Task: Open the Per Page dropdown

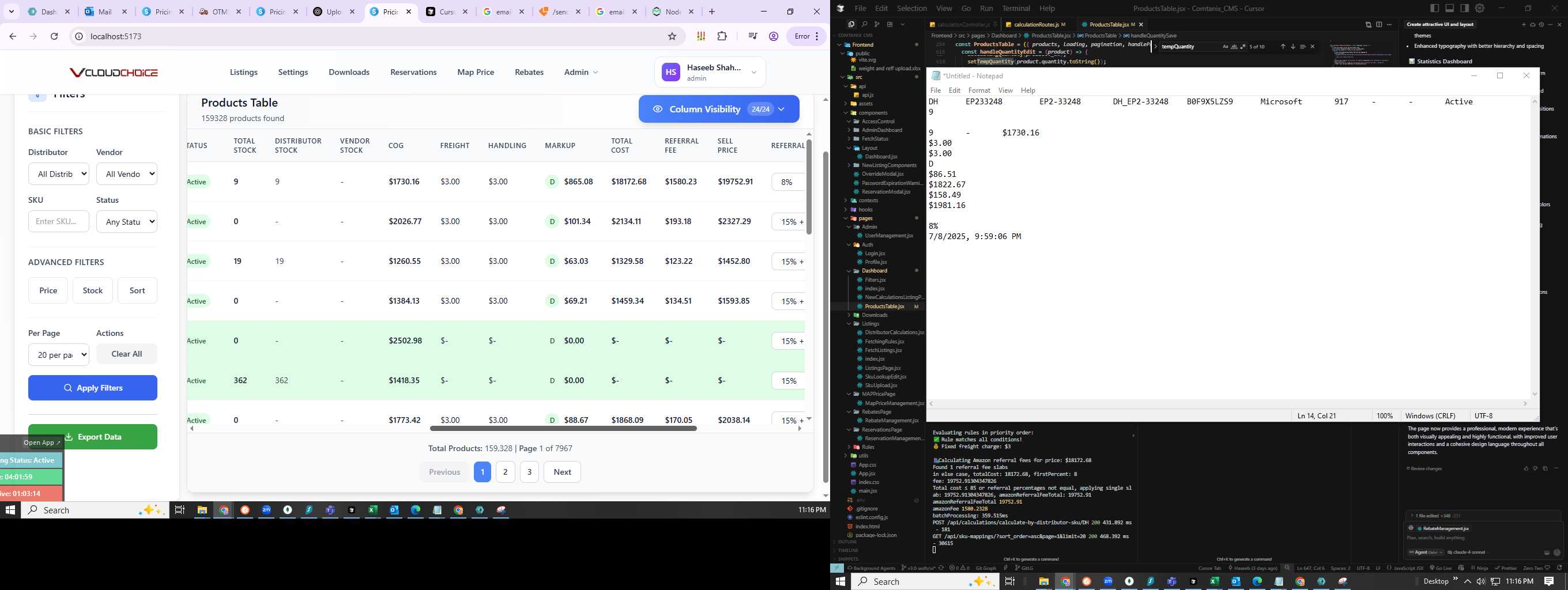Action: (58, 354)
